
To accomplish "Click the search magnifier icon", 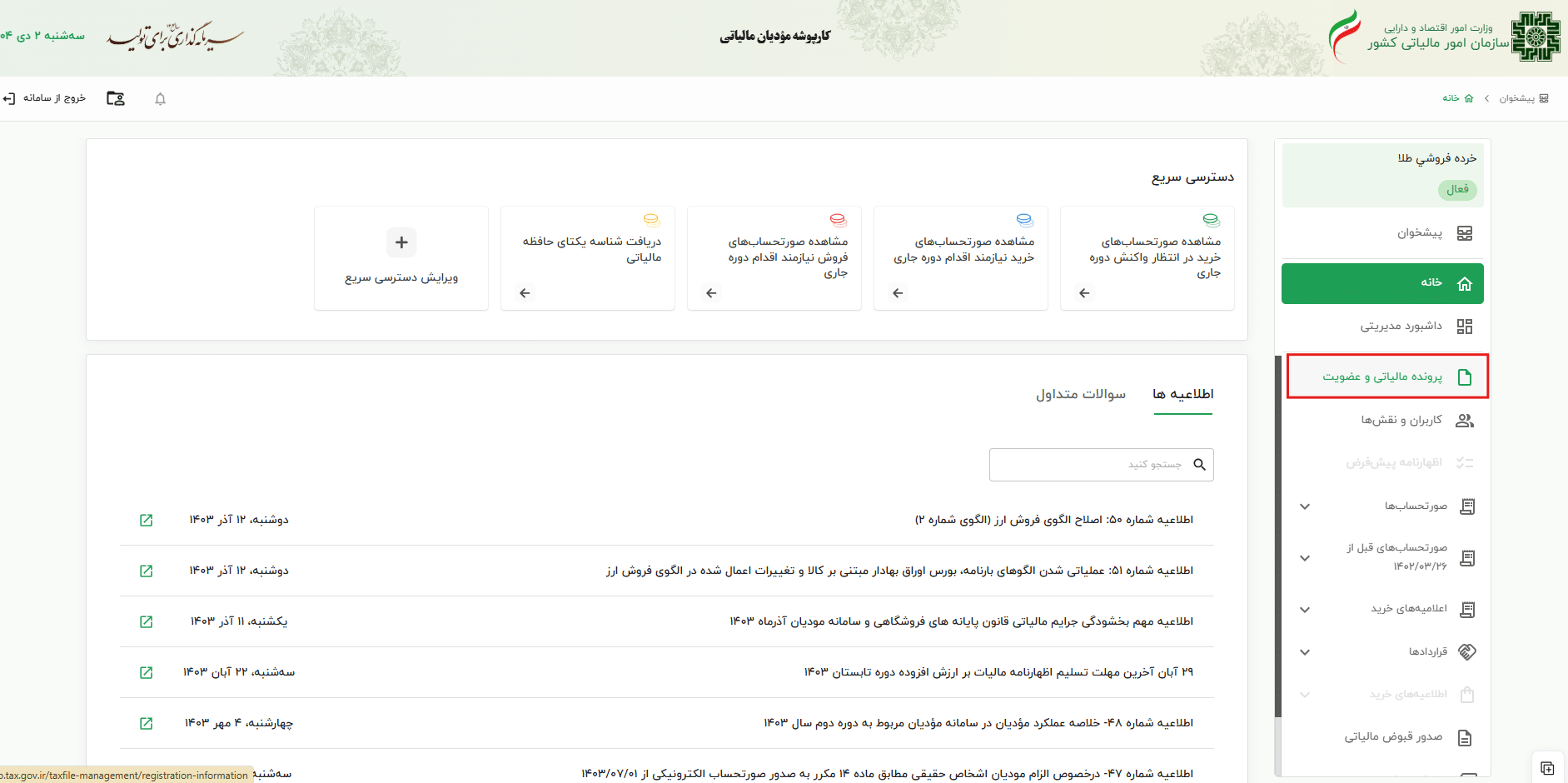I will [1199, 465].
